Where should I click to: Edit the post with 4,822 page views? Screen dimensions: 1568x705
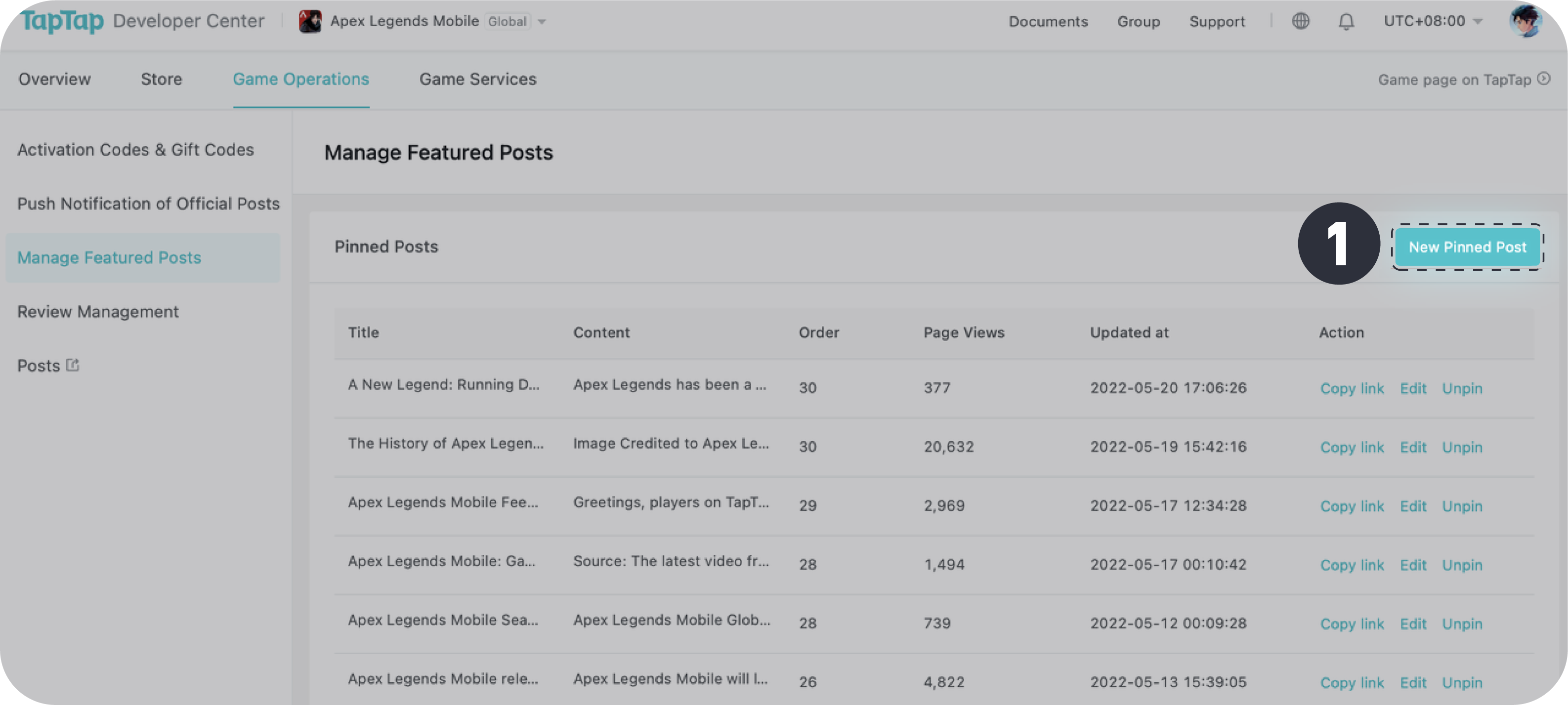[1413, 683]
